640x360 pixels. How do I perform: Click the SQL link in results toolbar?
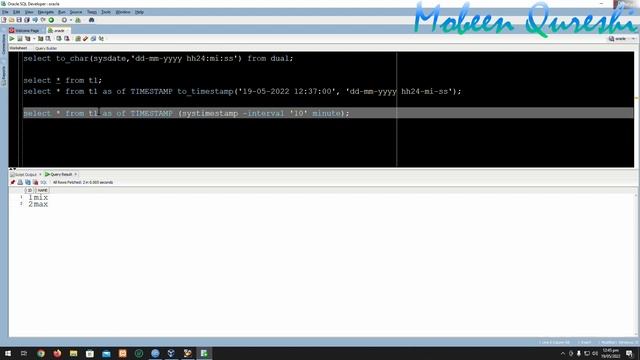(x=43, y=182)
